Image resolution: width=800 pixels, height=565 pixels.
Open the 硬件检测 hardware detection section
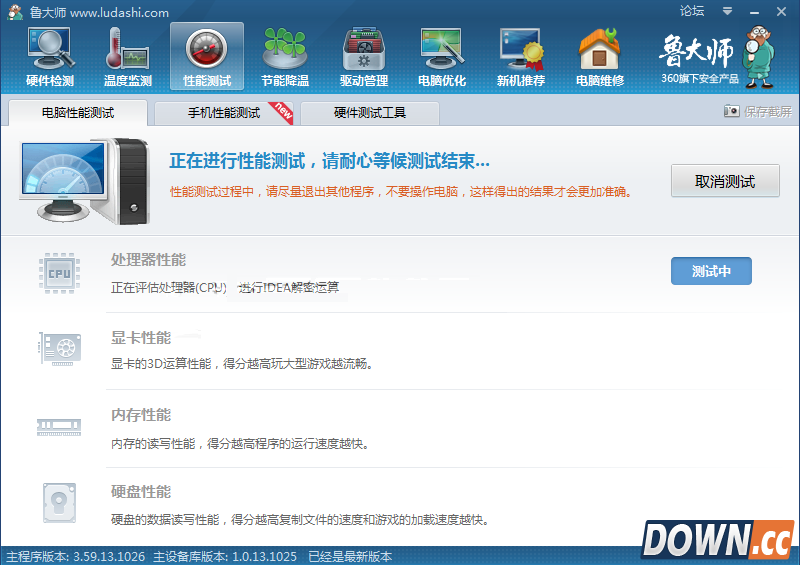tap(49, 56)
